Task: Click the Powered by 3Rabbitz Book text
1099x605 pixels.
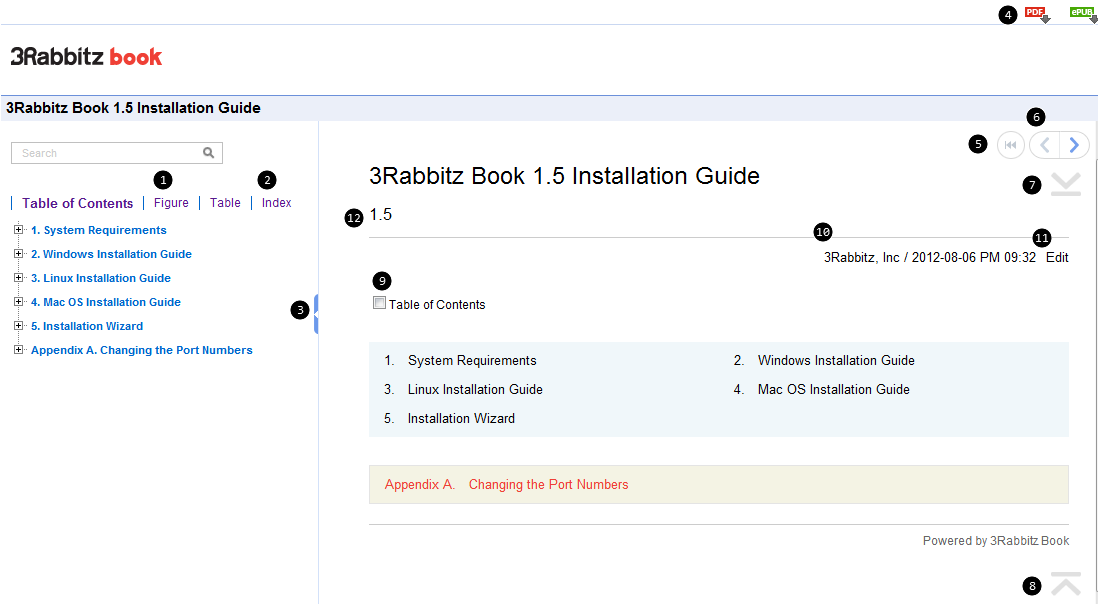Action: (x=996, y=541)
